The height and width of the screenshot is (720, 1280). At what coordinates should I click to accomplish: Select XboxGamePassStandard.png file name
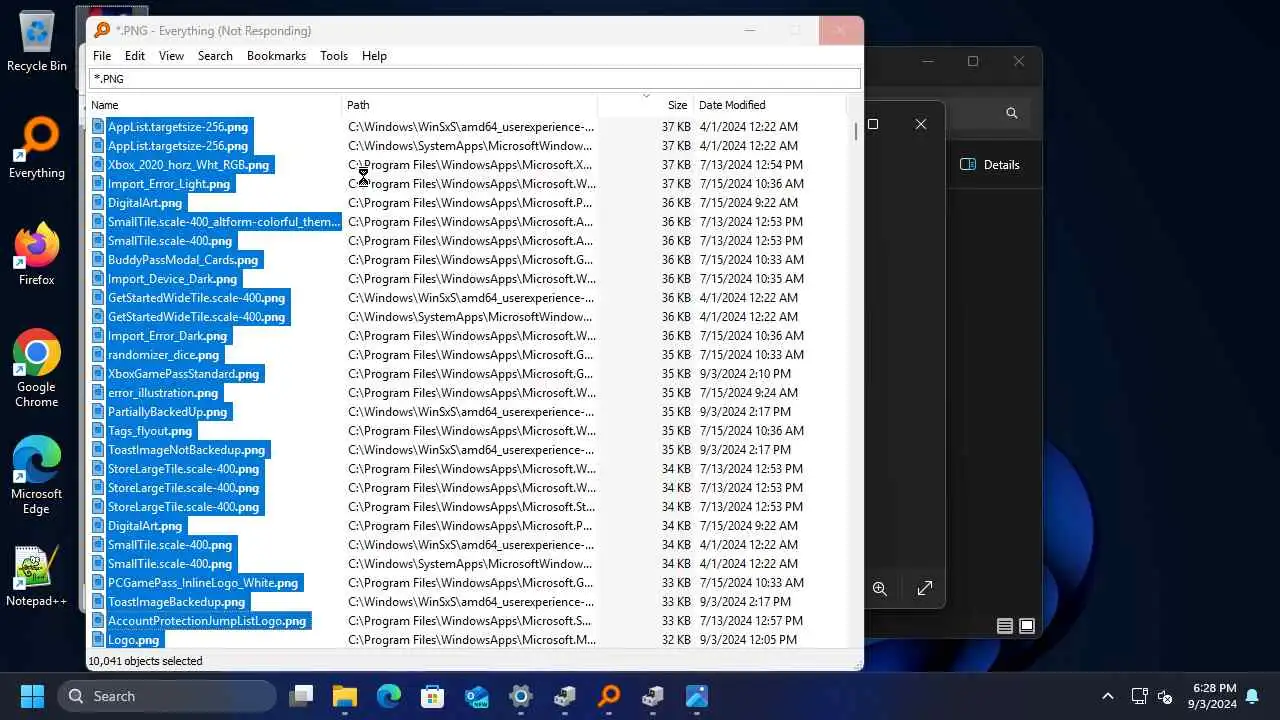tap(183, 374)
